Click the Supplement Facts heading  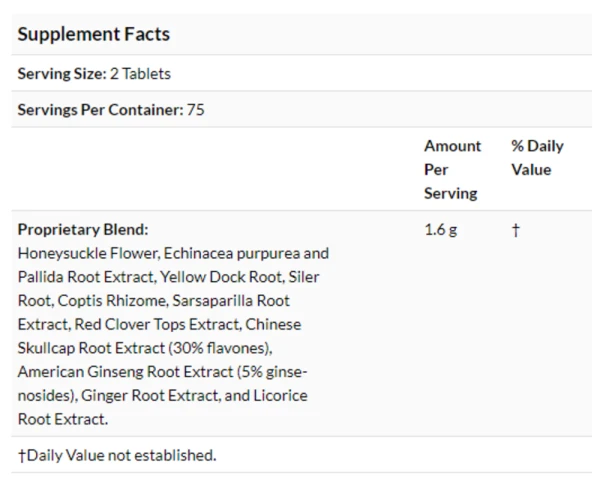(x=94, y=34)
